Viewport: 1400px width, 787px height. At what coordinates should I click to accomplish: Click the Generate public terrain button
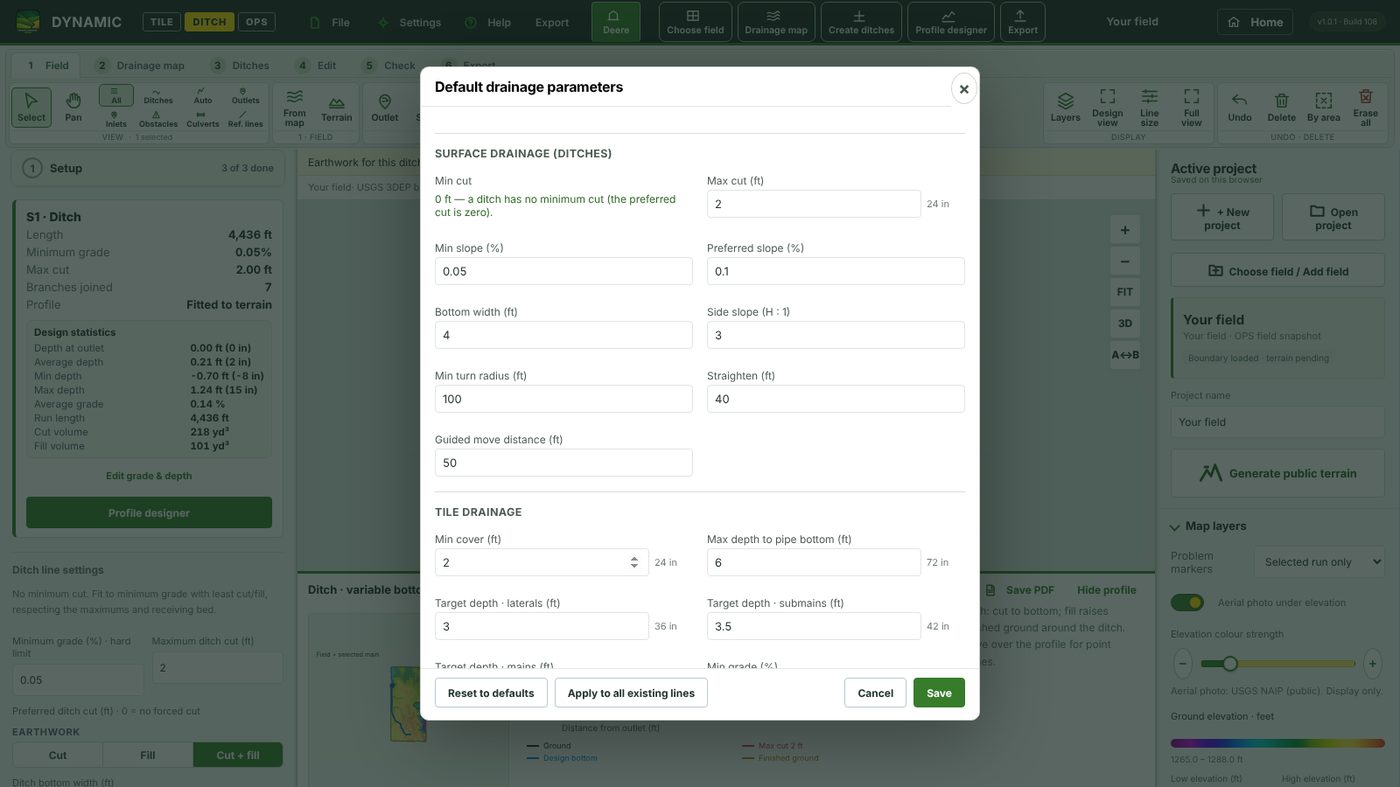(x=1278, y=473)
